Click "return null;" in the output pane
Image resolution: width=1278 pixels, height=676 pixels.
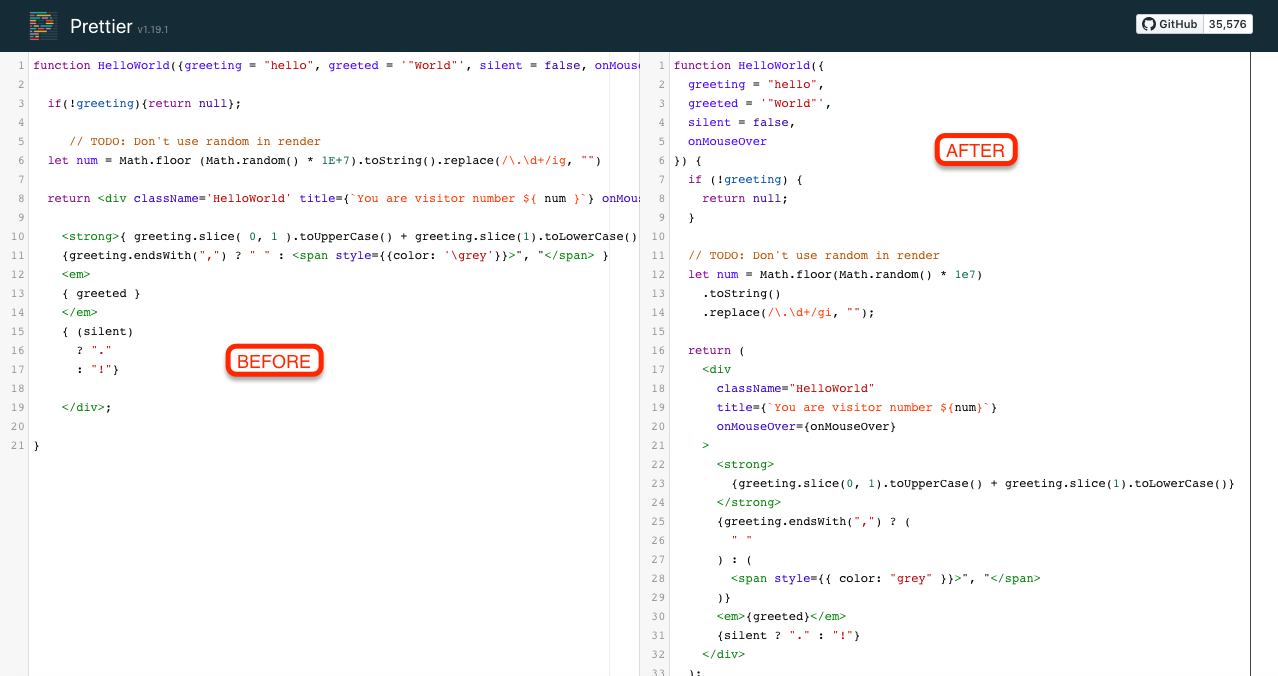[x=745, y=198]
